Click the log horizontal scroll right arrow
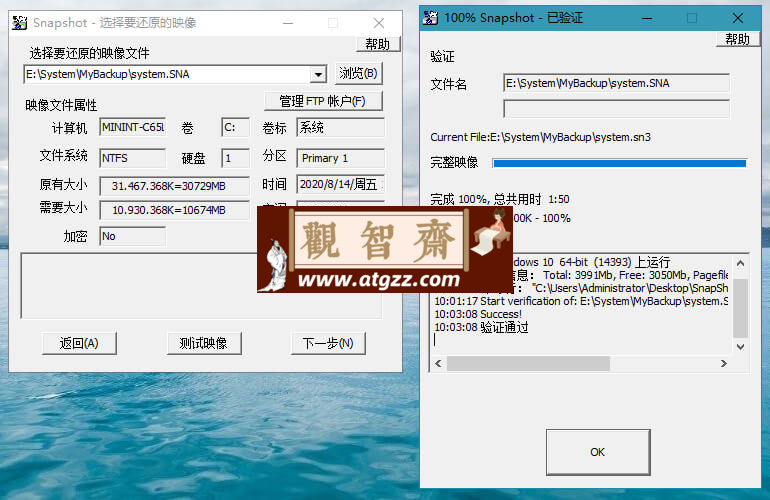770x500 pixels. [723, 363]
